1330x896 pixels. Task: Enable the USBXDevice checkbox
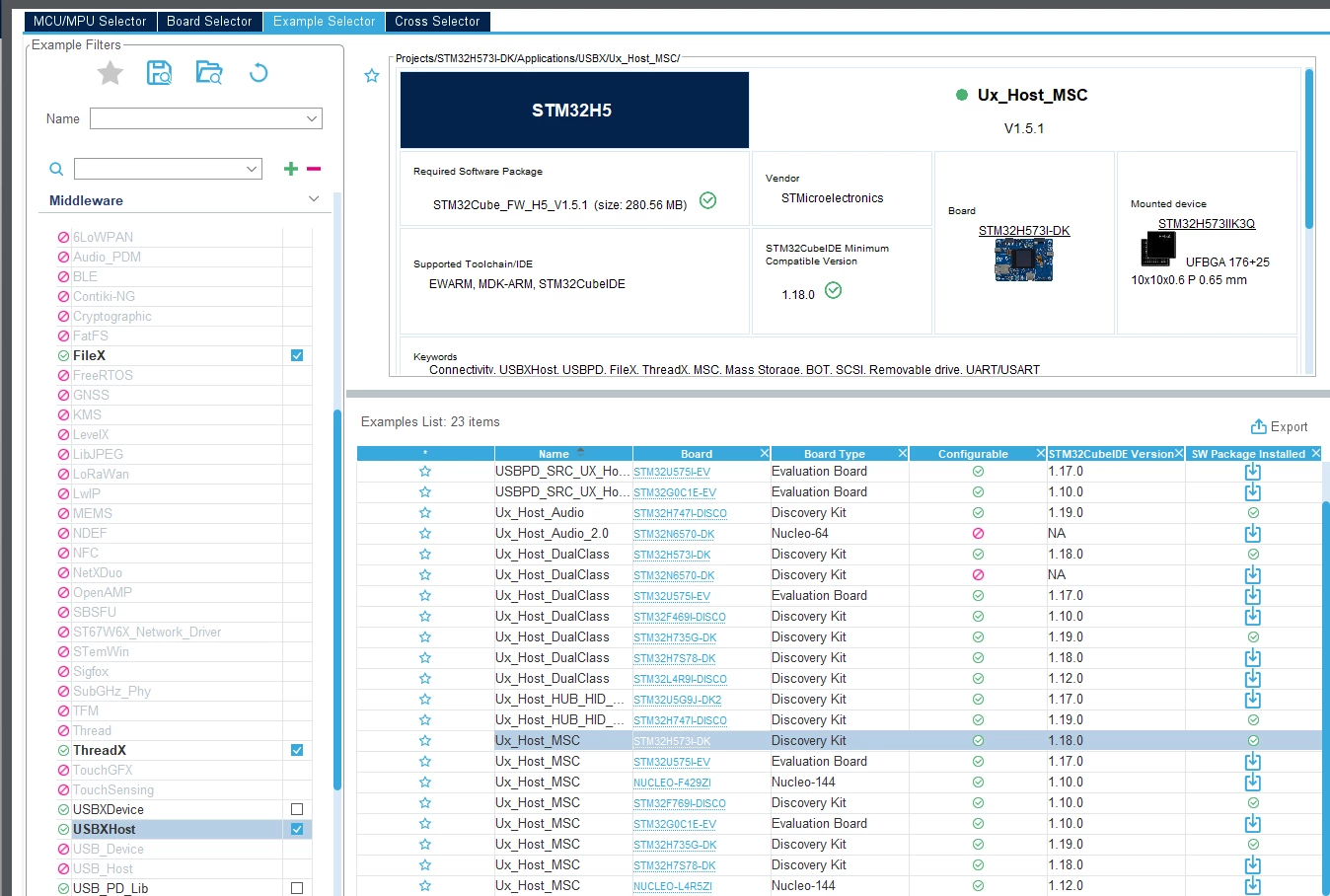coord(297,809)
